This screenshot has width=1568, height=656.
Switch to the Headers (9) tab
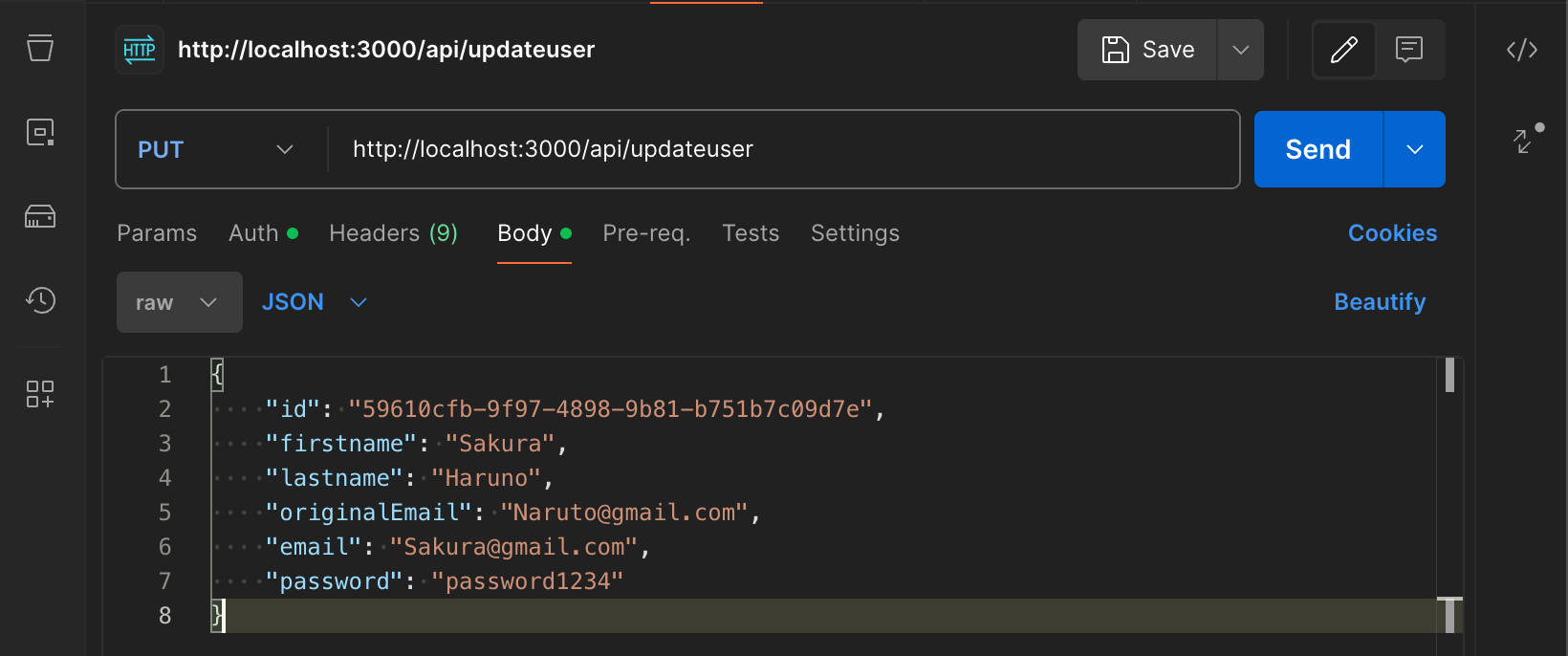click(x=393, y=233)
